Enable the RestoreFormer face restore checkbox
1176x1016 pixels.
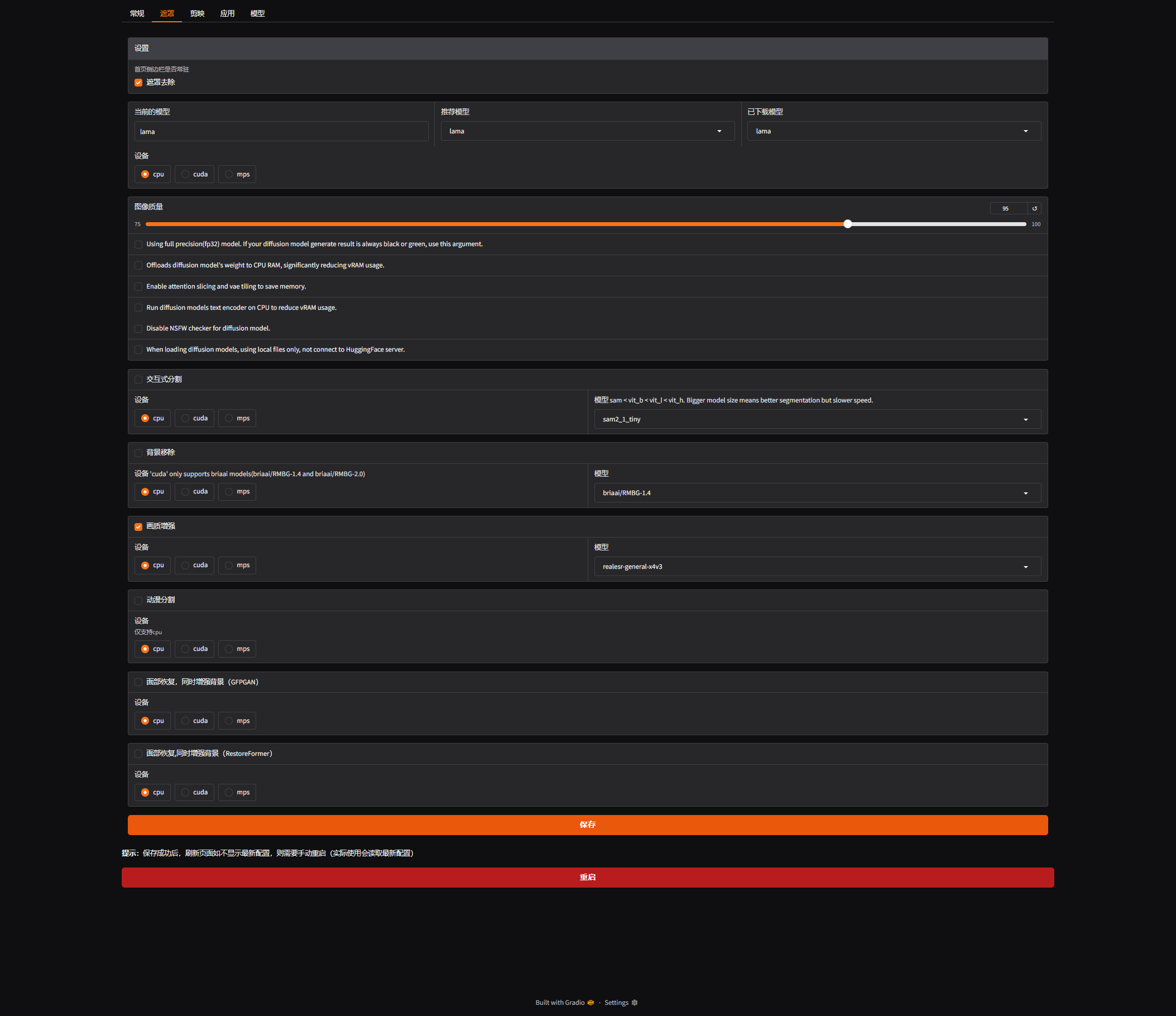(138, 754)
